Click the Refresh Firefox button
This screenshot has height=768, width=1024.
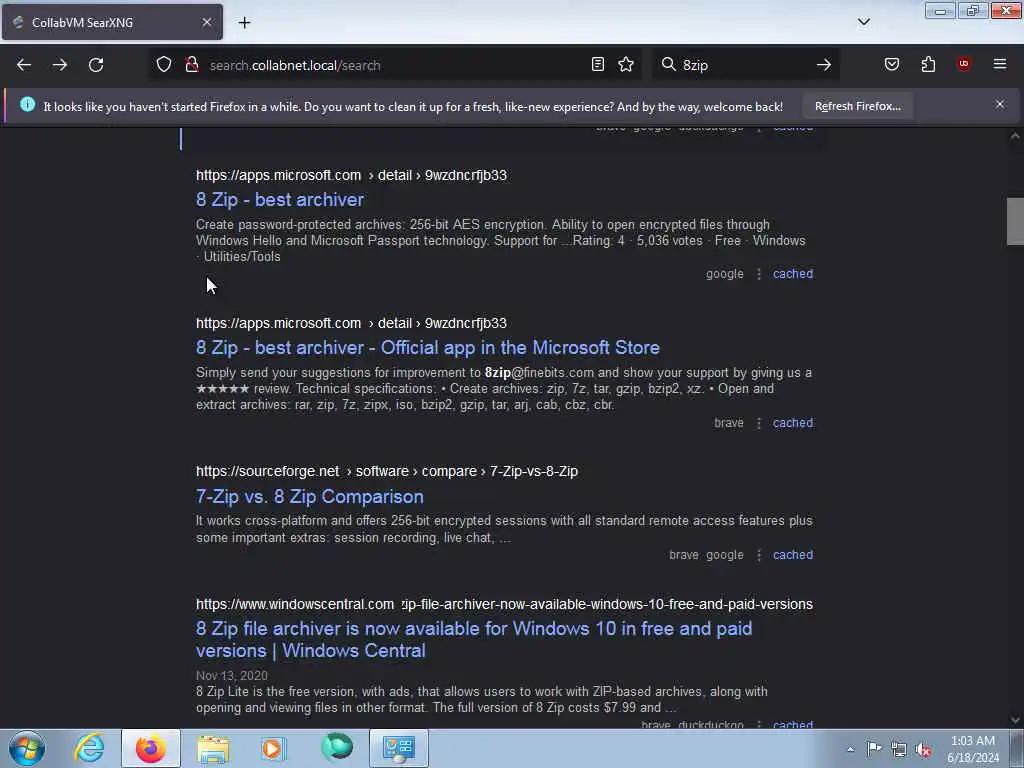point(857,106)
